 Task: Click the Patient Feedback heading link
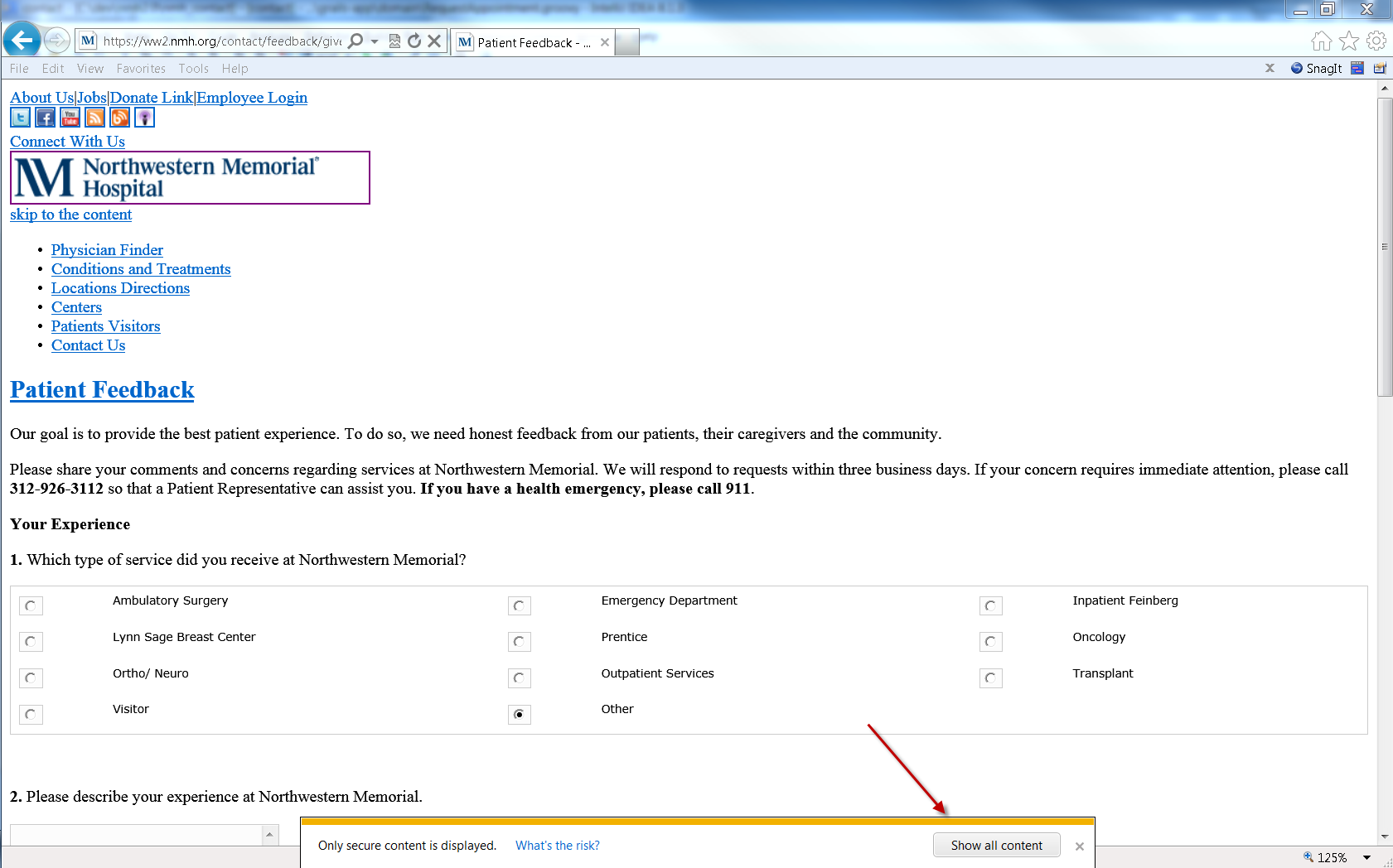click(102, 389)
